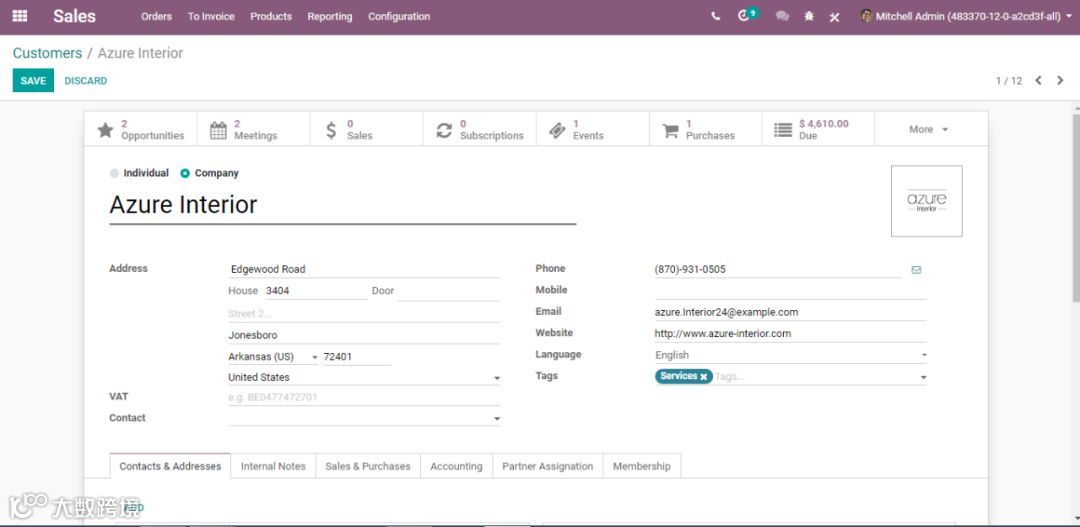The image size is (1080, 527).
Task: Open Opportunities star stat button
Action: point(141,129)
